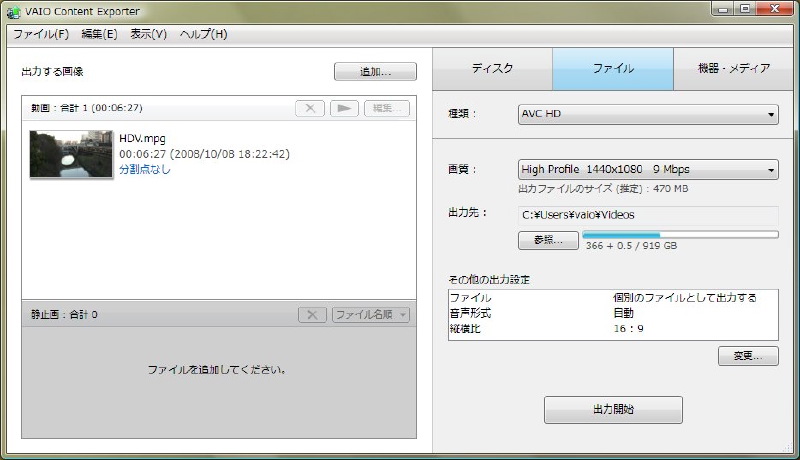
Task: Open the ファイル(F) menu
Action: click(41, 34)
